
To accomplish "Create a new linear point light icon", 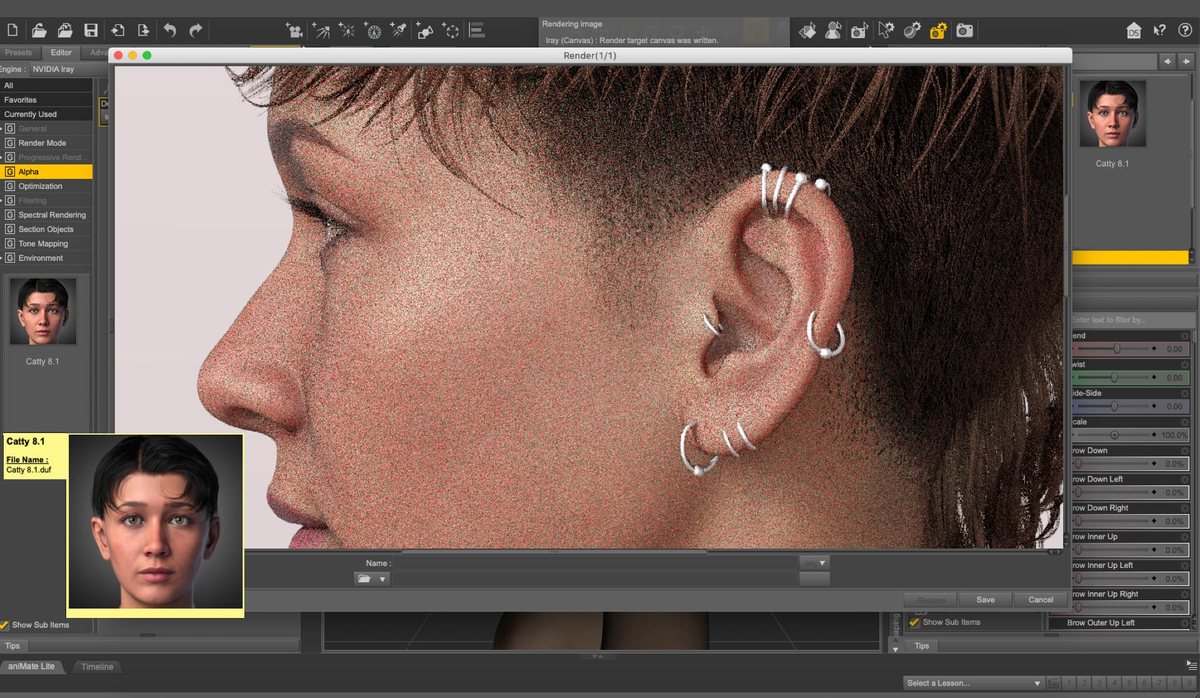I will 374,31.
